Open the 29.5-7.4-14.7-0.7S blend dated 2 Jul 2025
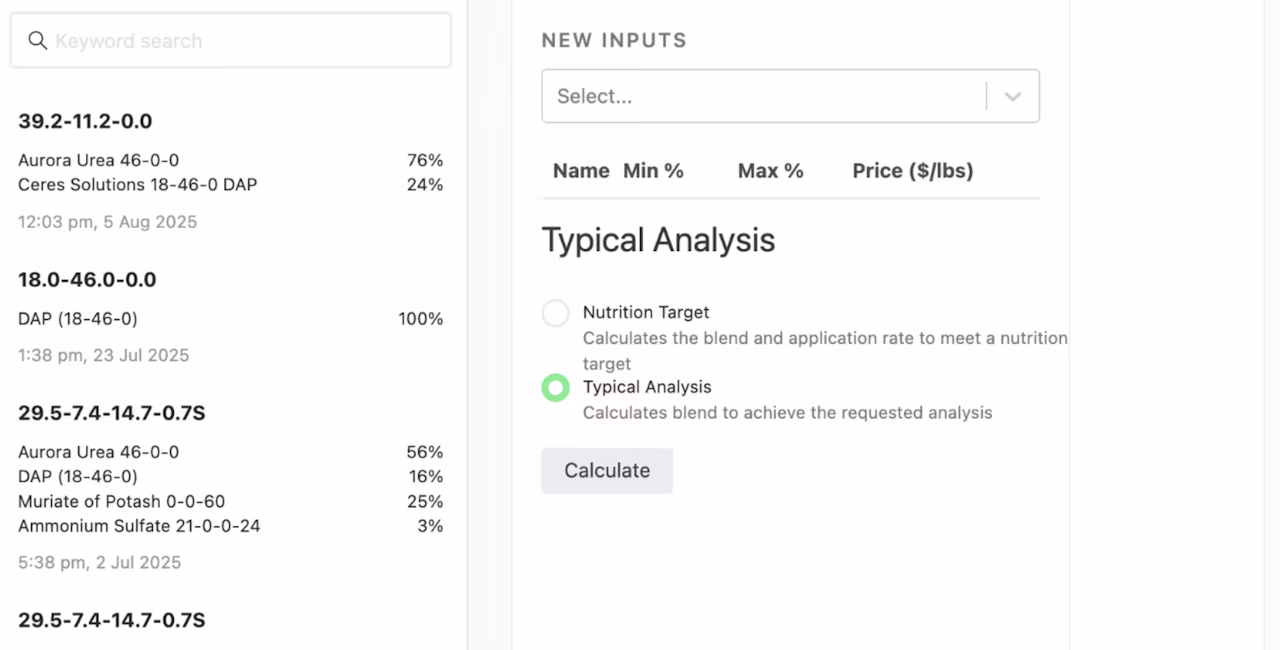This screenshot has width=1280, height=650. tap(112, 413)
